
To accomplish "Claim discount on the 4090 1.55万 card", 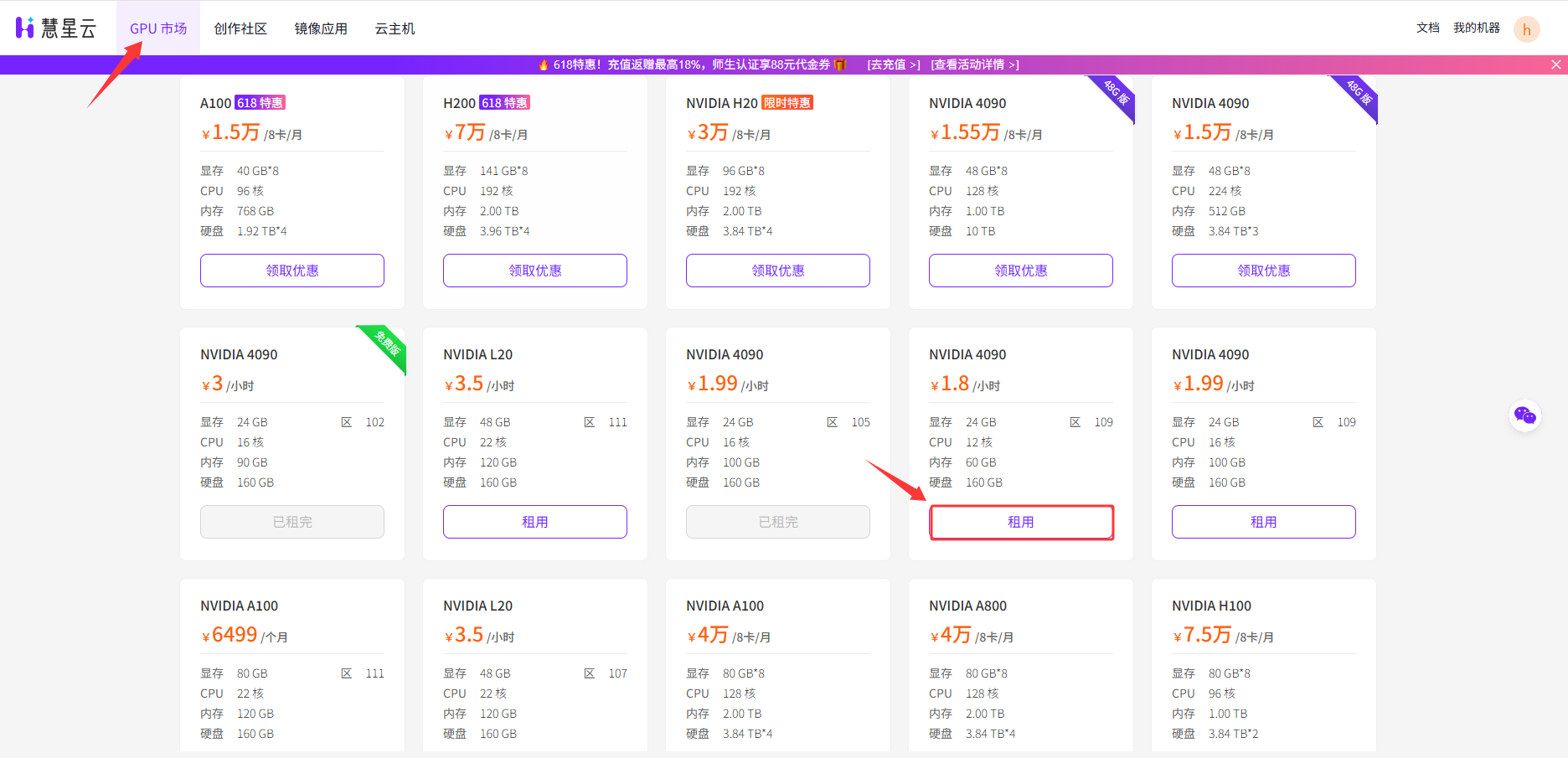I will (1021, 271).
